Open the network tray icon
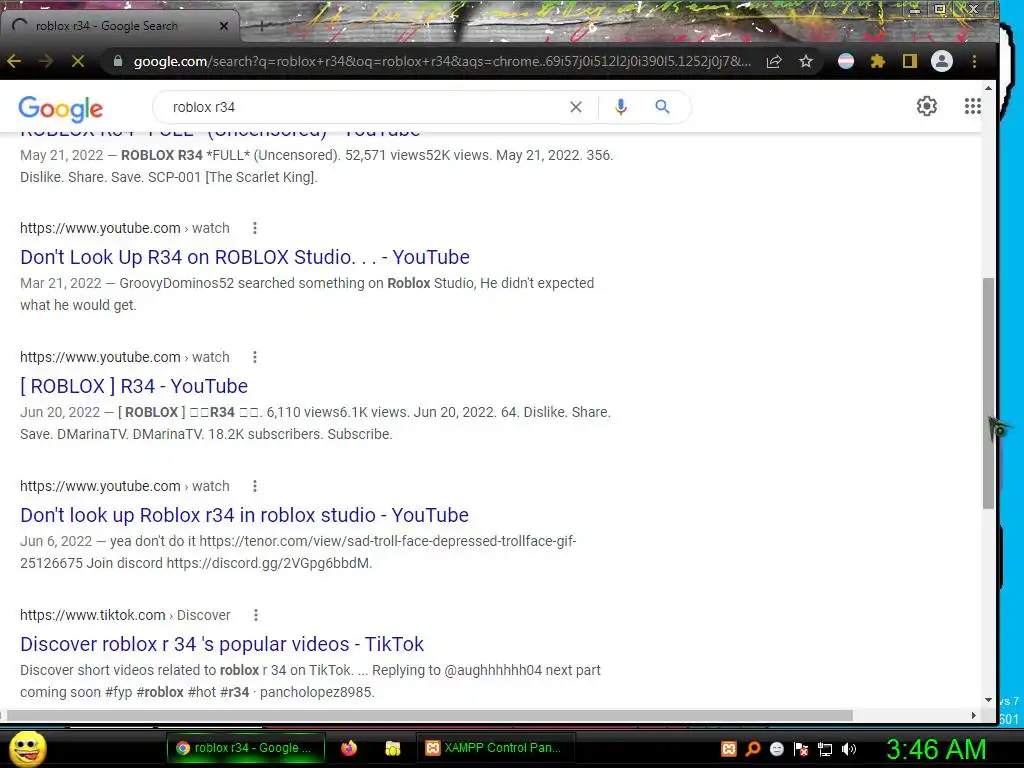This screenshot has width=1024, height=768. [x=825, y=749]
